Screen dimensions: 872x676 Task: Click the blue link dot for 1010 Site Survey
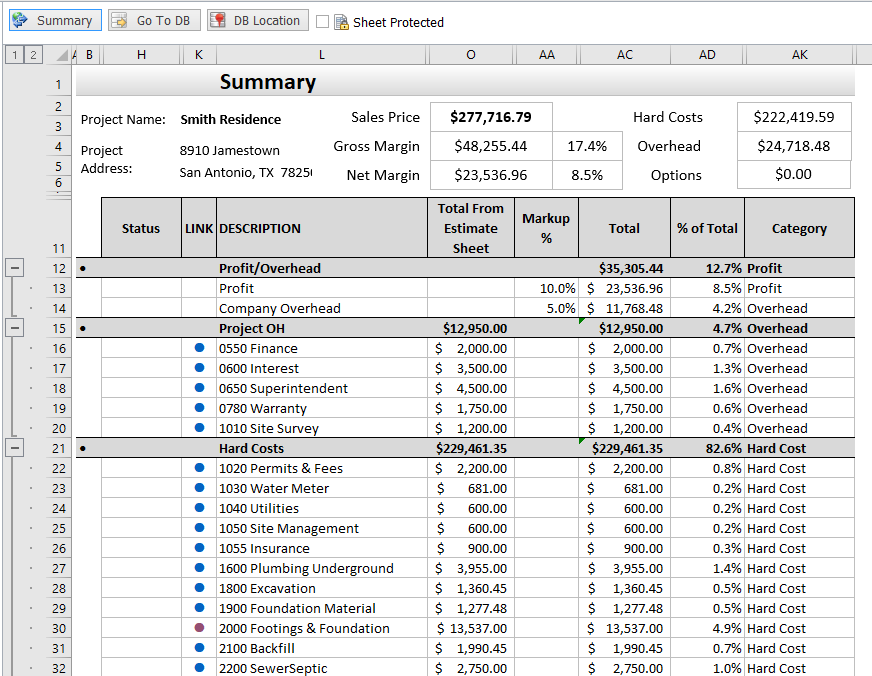(x=199, y=428)
